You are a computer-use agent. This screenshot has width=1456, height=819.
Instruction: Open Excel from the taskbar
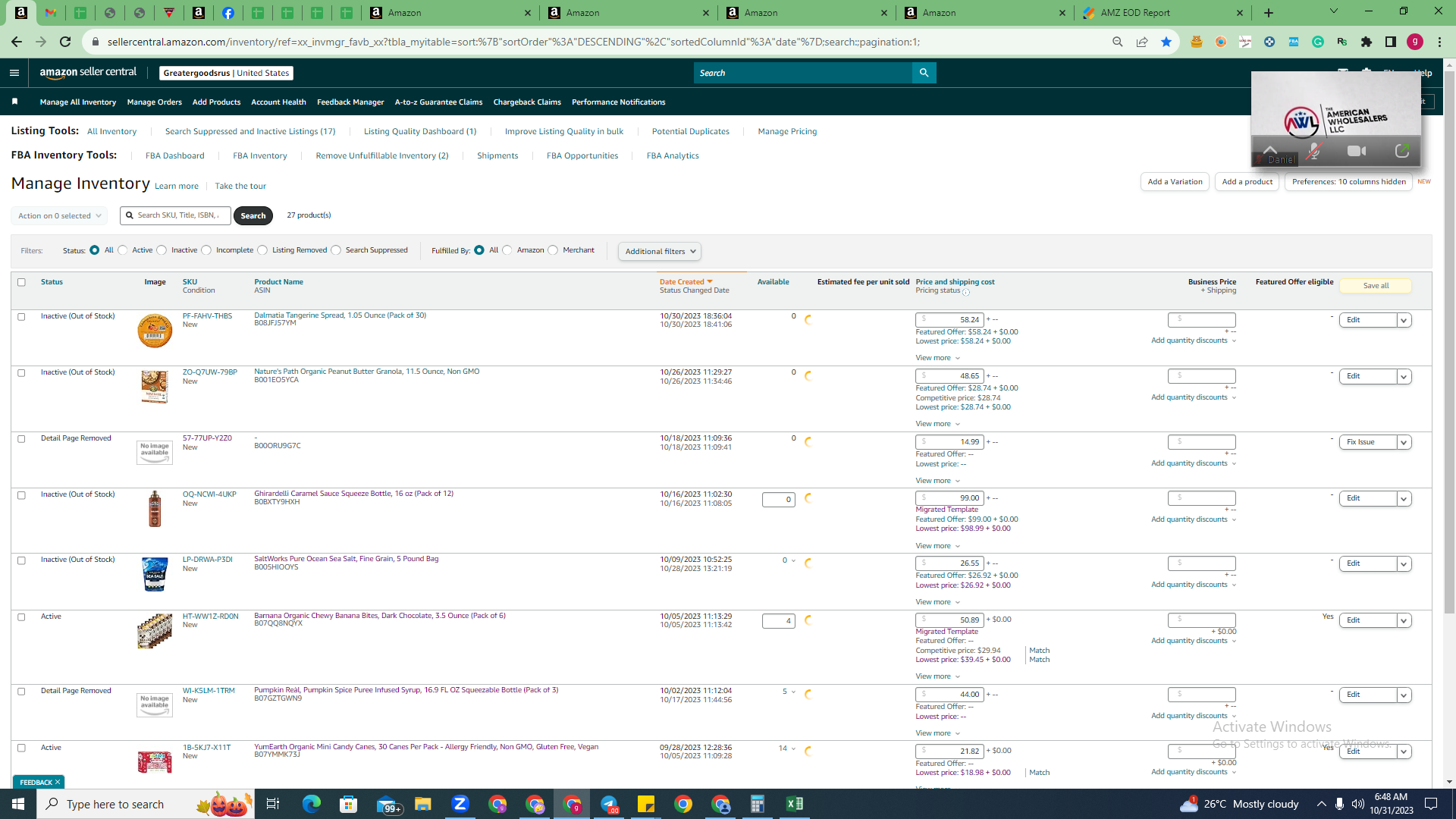(x=795, y=804)
